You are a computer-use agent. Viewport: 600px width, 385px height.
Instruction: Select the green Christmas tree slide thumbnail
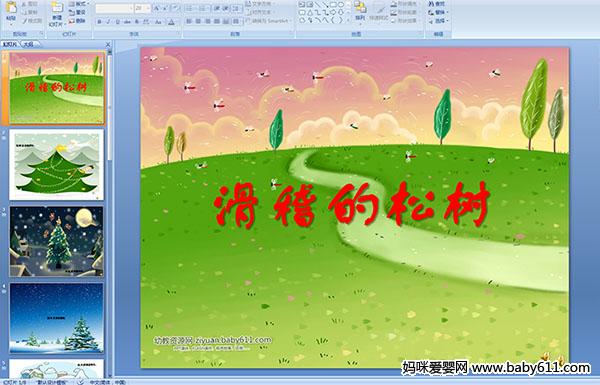(x=57, y=164)
